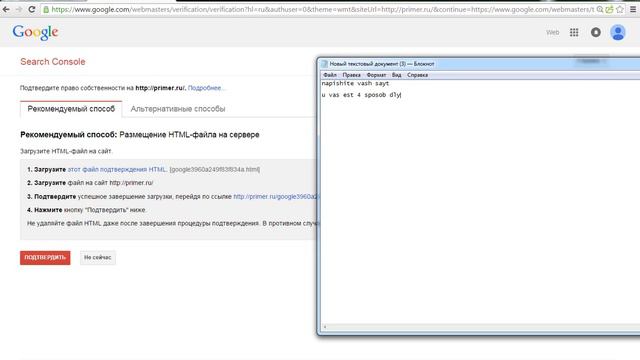Switch to Альтернативные способы tab

click(x=178, y=109)
